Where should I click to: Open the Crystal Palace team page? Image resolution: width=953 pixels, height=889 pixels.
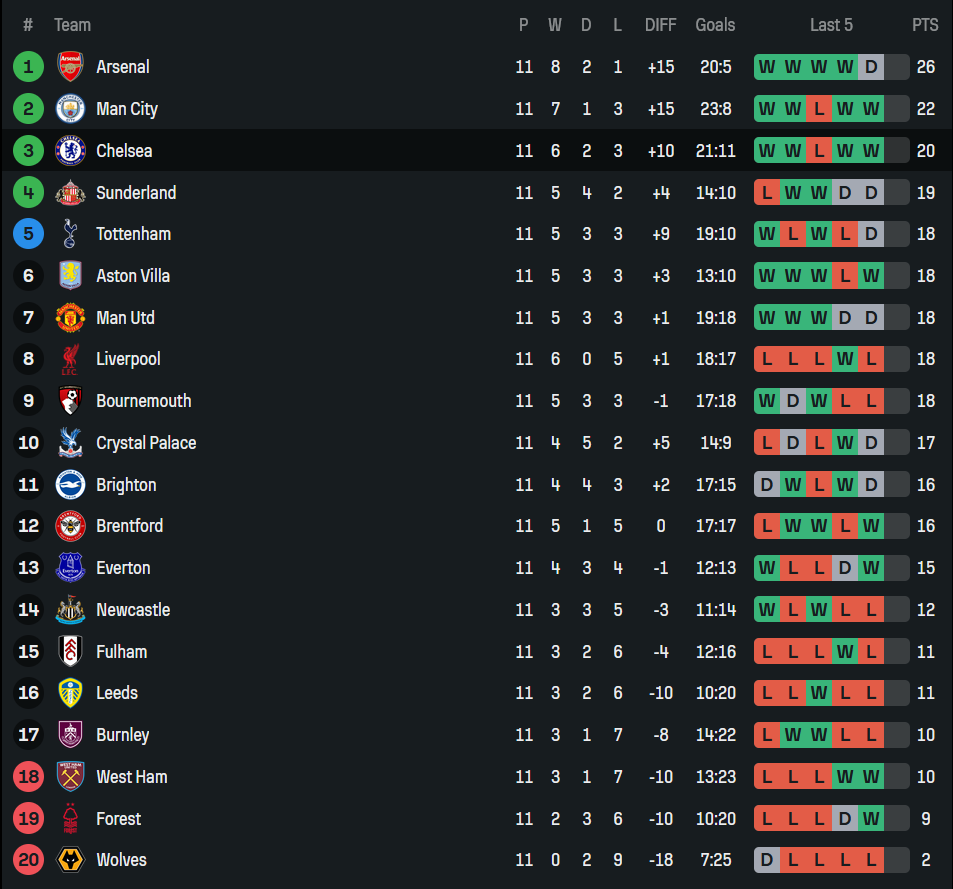(146, 443)
